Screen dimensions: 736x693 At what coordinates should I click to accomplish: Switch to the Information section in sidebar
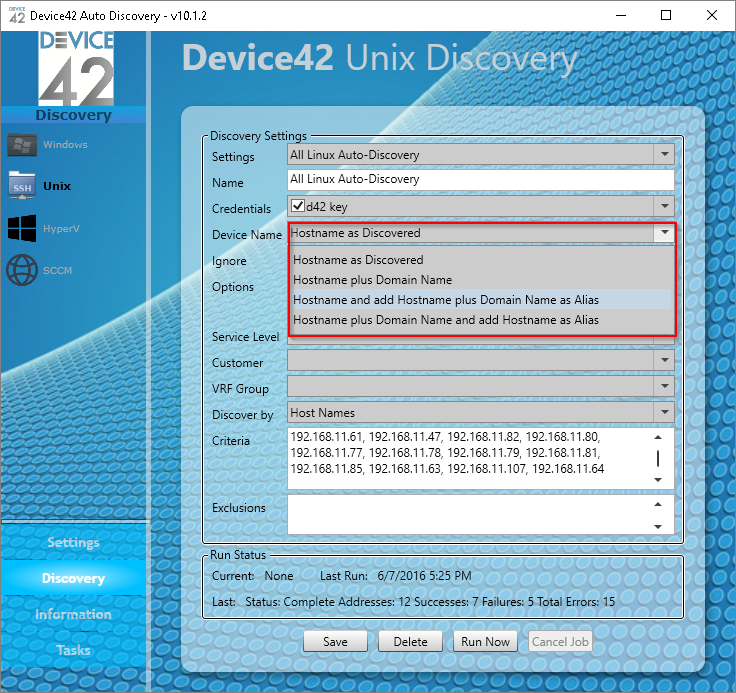coord(73,614)
